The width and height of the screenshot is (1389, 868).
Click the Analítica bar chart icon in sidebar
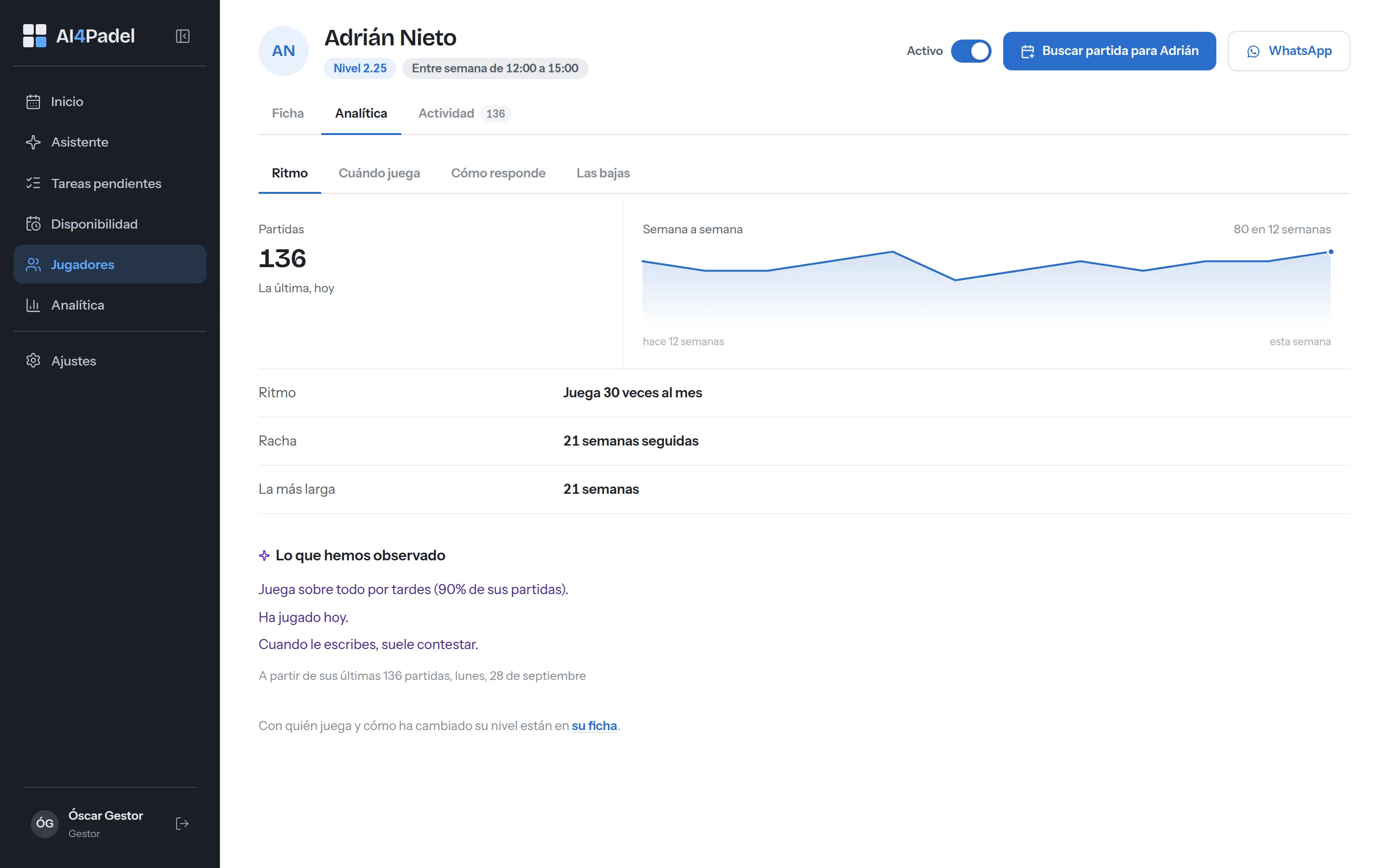[x=33, y=305]
